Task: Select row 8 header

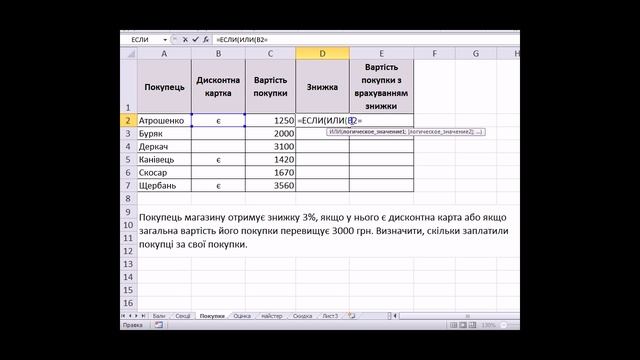Action: tap(128, 199)
